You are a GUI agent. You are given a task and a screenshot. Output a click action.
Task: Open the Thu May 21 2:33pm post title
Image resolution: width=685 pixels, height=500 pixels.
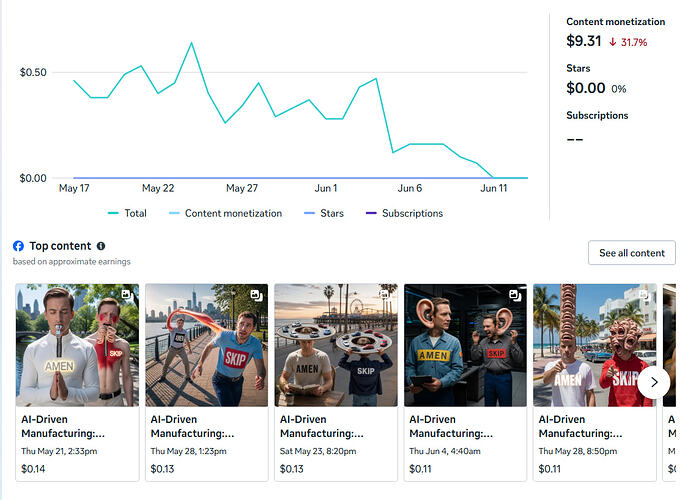[x=63, y=426]
